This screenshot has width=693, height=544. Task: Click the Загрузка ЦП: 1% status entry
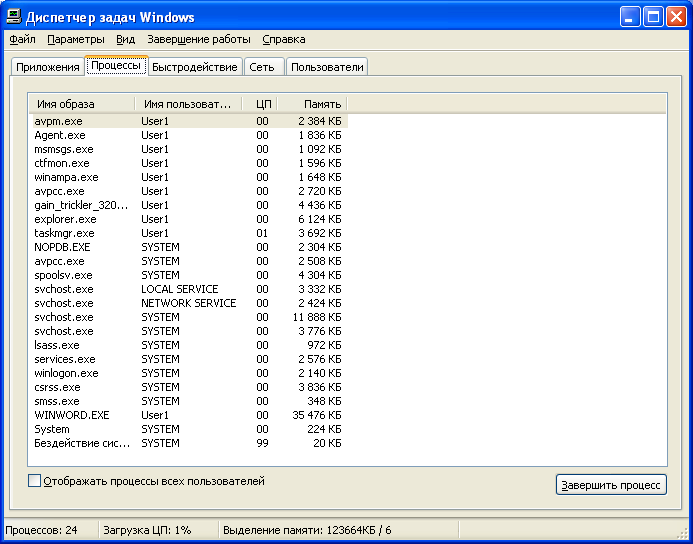[x=147, y=530]
